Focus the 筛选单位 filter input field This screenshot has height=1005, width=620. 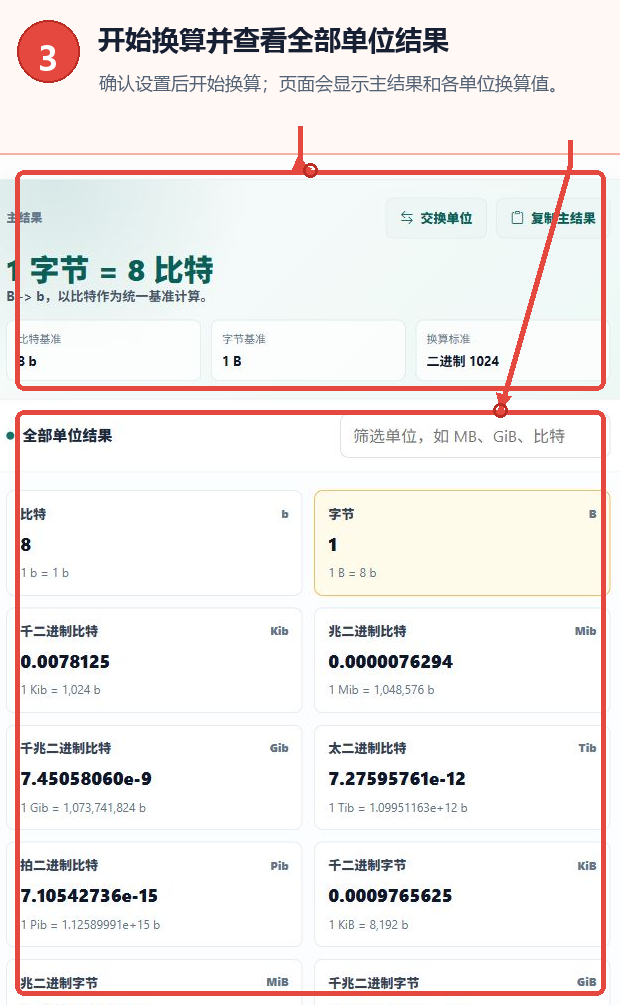tap(474, 436)
